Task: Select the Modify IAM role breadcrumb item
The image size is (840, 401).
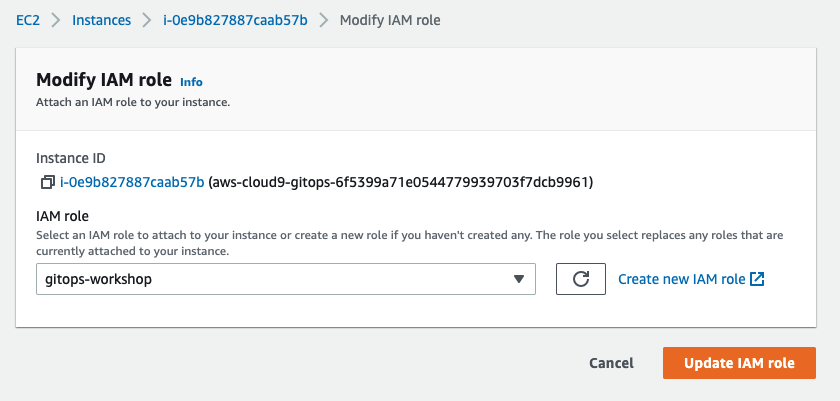Action: [x=390, y=20]
